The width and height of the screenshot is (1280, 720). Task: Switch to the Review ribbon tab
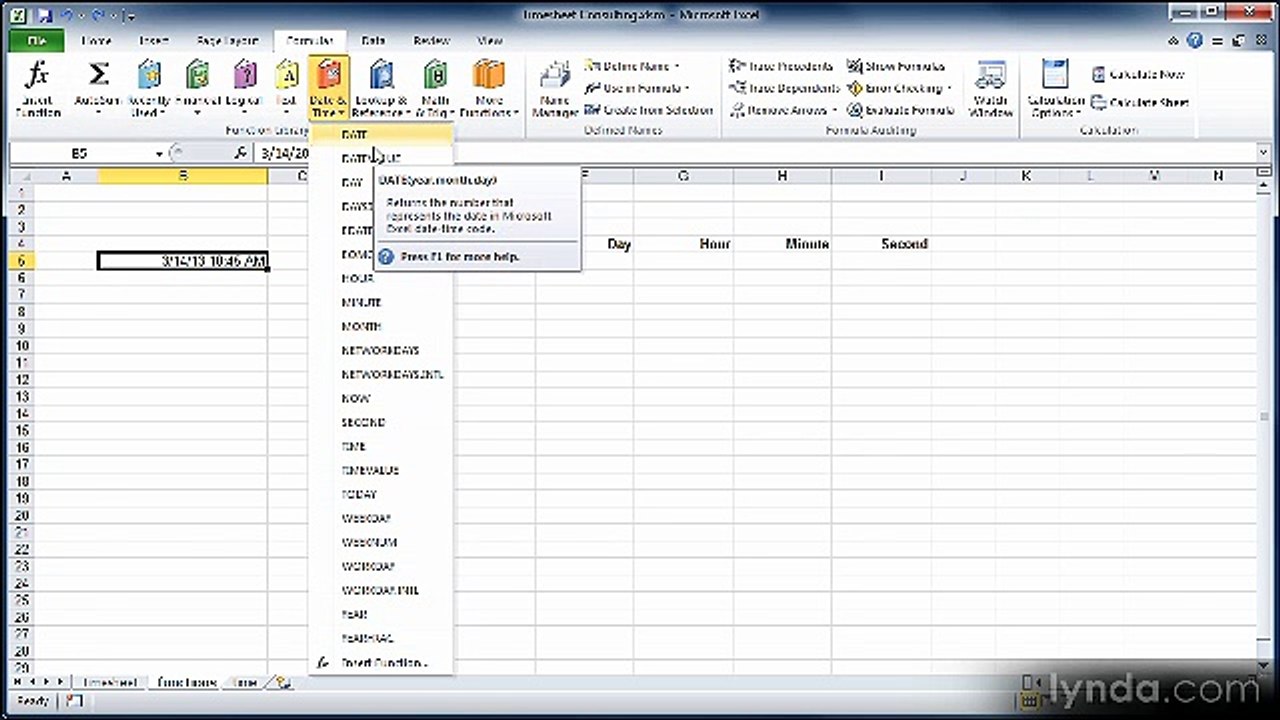coord(431,41)
